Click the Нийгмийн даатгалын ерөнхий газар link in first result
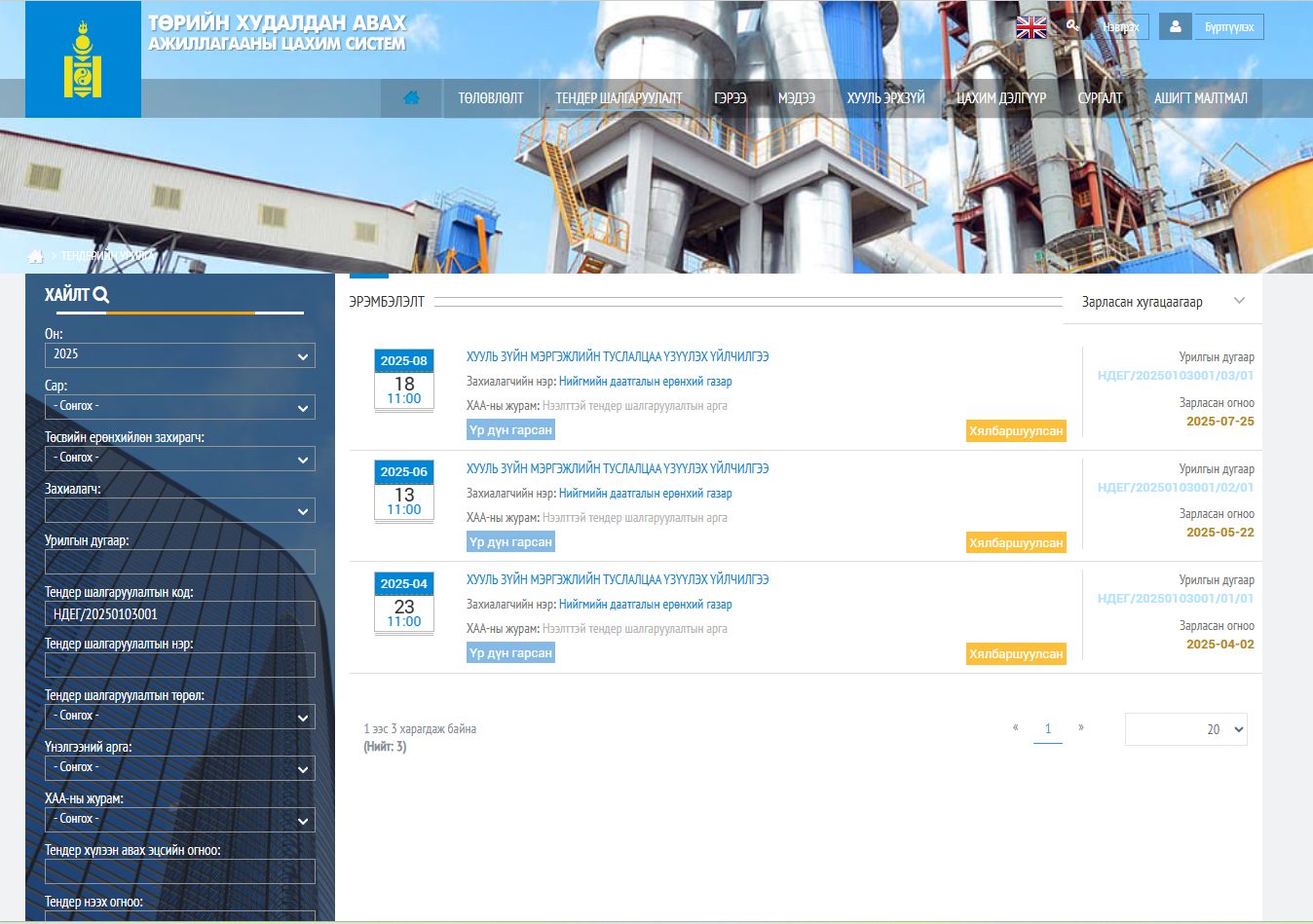 tap(645, 382)
